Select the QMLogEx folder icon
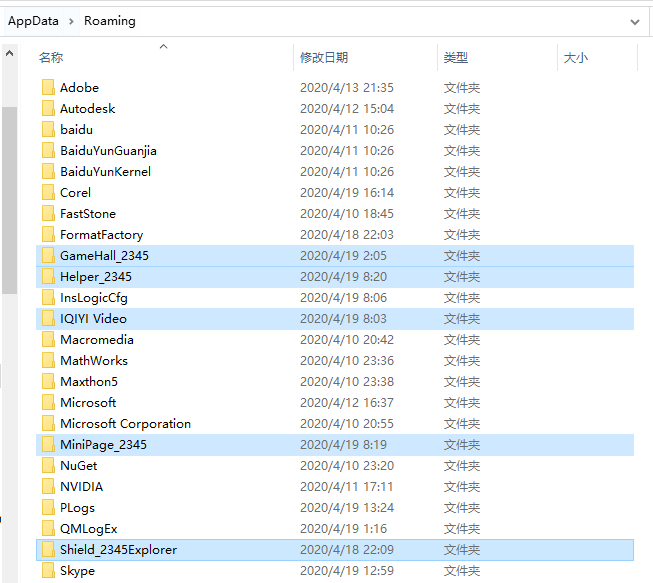 (x=48, y=529)
